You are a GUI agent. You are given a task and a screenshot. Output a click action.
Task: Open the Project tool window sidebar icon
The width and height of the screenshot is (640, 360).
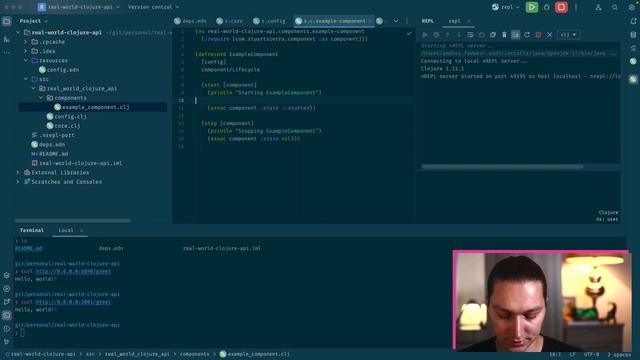(x=7, y=21)
